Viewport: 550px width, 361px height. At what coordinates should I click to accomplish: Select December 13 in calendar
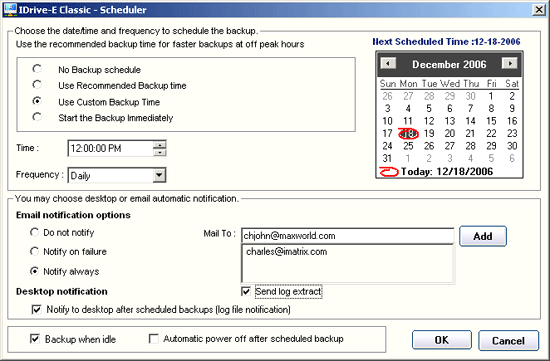pyautogui.click(x=450, y=121)
